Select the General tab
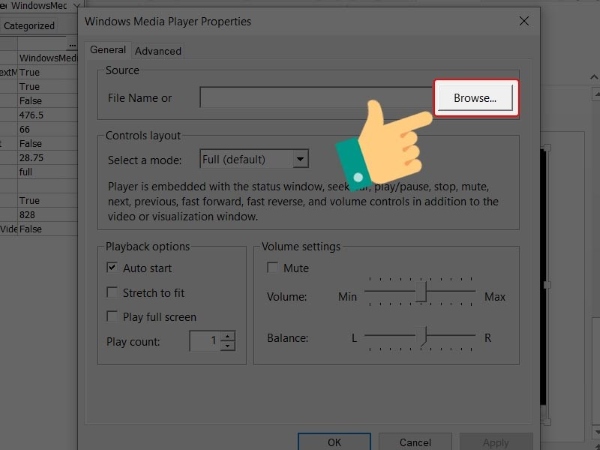The width and height of the screenshot is (600, 450). point(108,50)
